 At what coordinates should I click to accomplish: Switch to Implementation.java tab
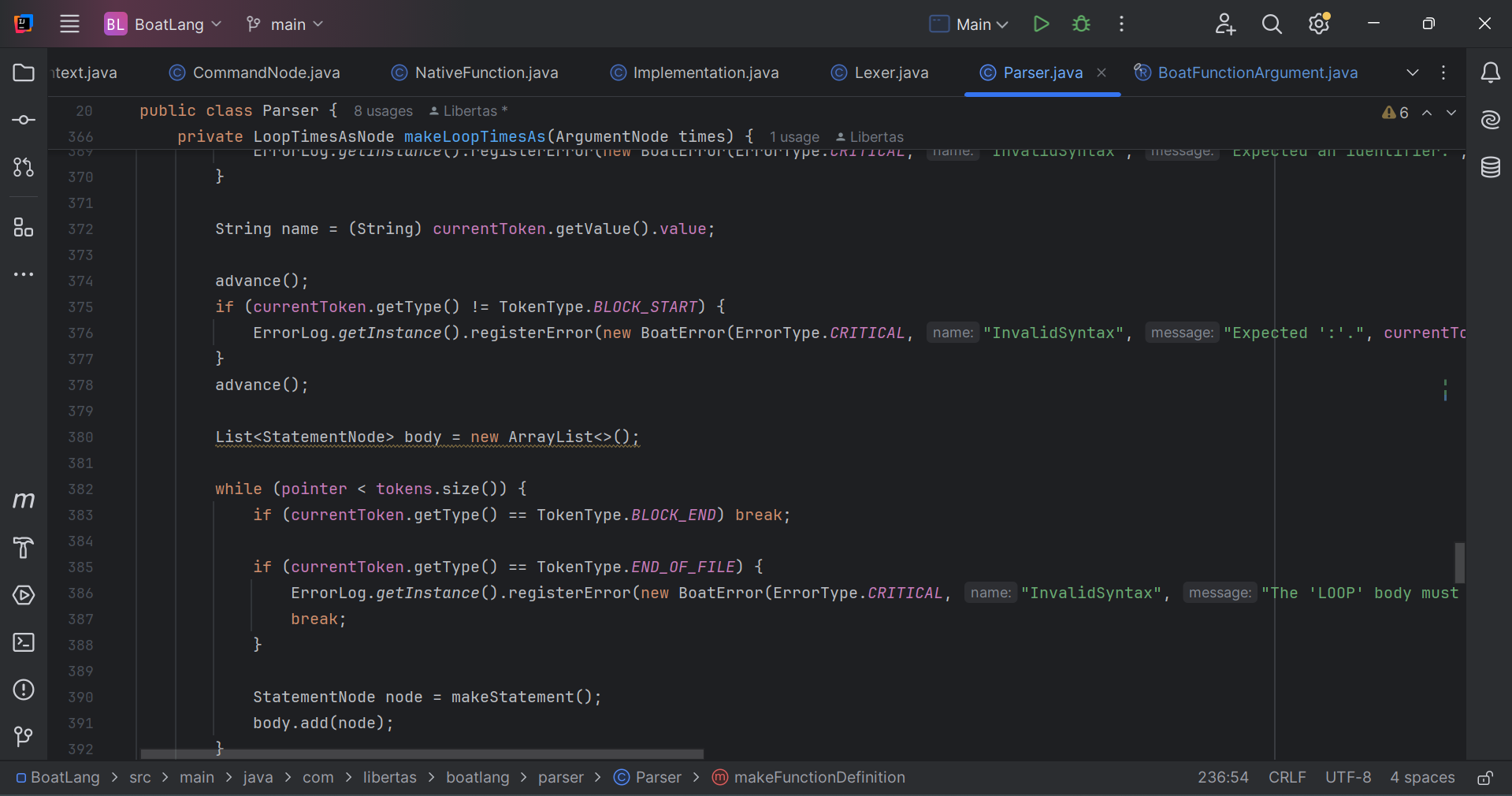click(694, 73)
